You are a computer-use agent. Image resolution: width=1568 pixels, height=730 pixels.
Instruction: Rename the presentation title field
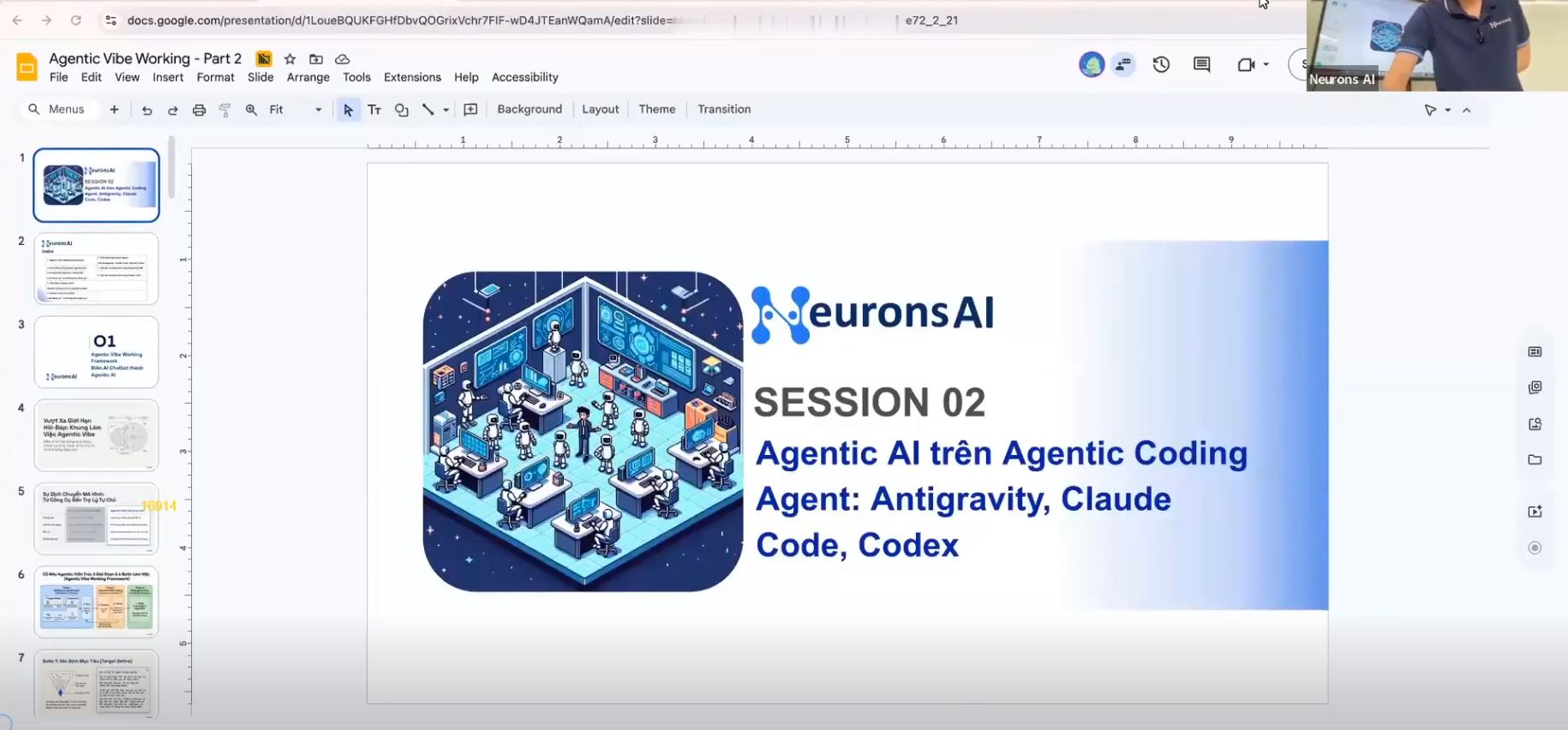coord(145,58)
